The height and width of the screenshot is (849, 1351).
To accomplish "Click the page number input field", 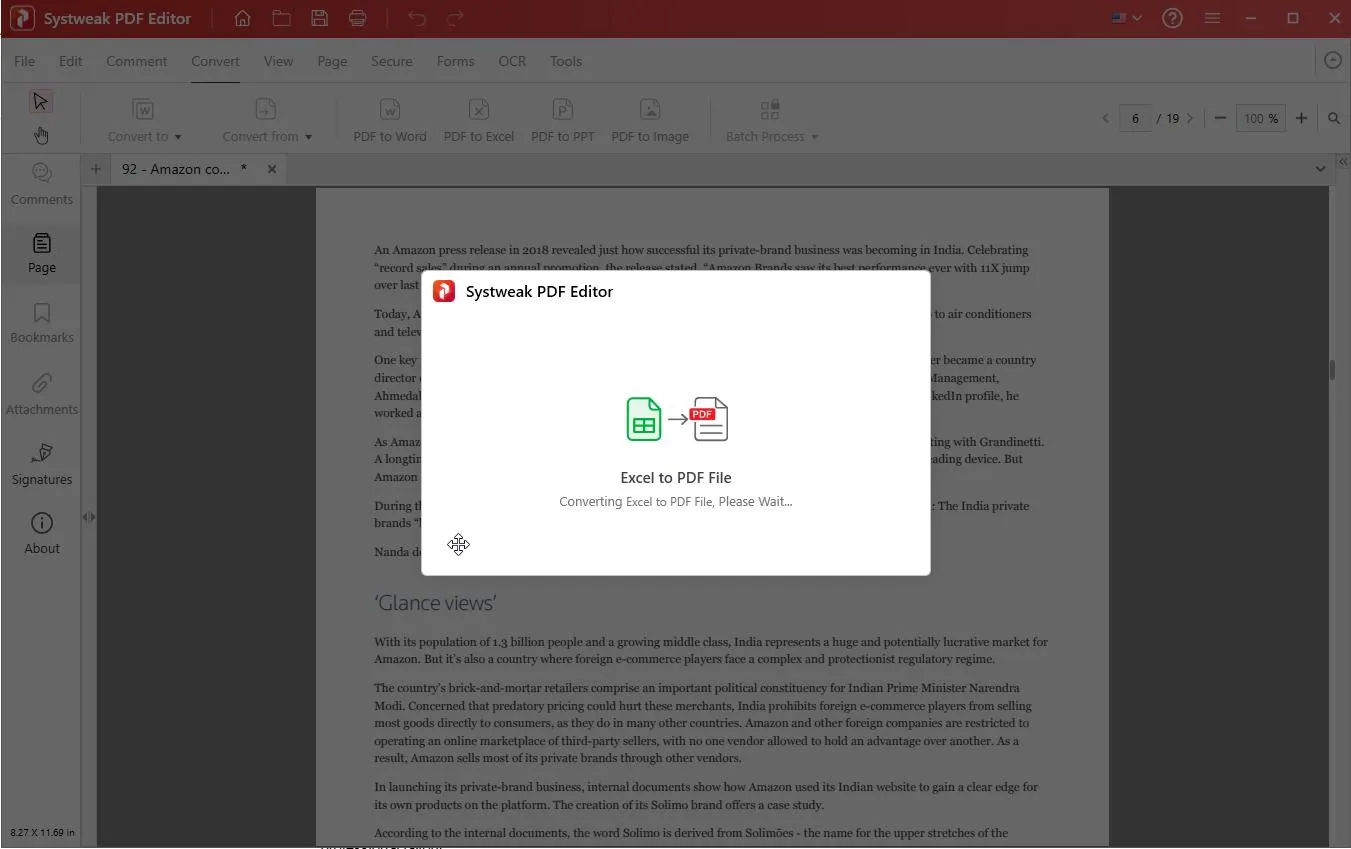I will coord(1135,118).
